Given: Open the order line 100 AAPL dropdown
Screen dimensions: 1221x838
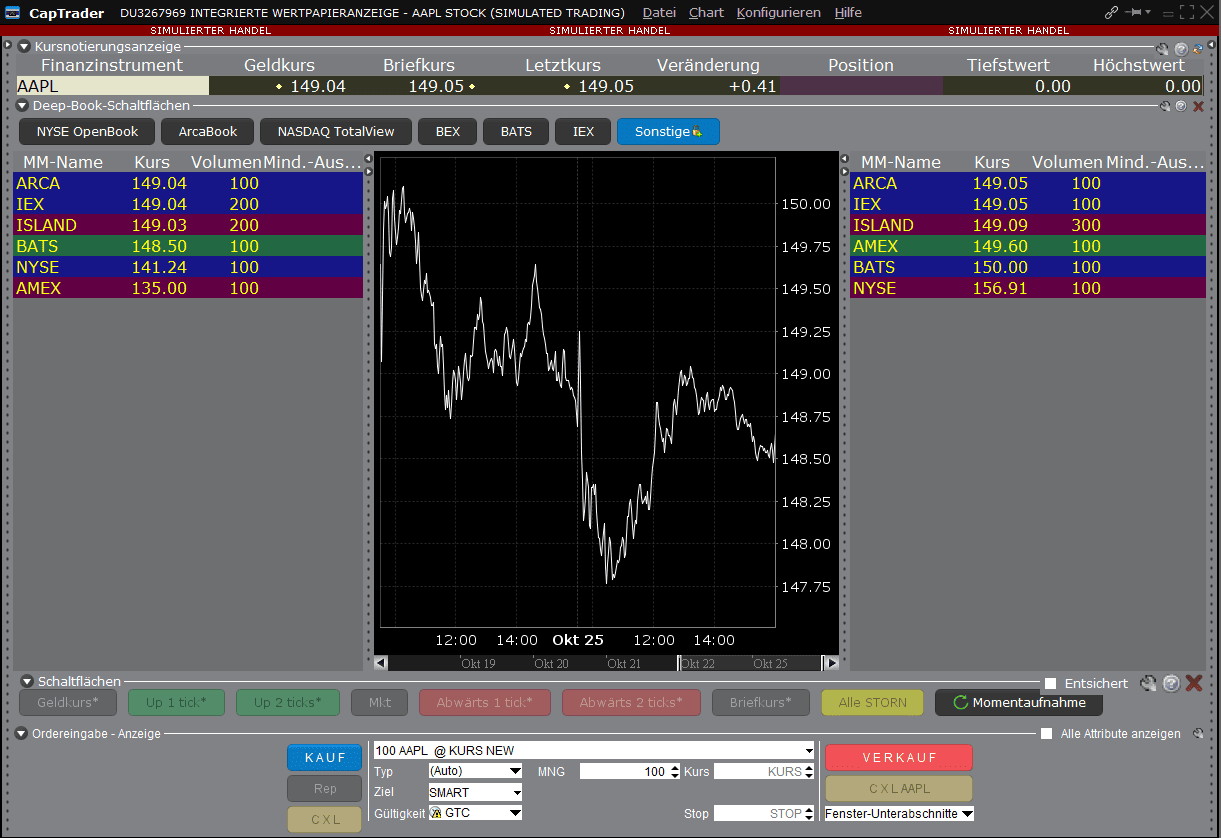Looking at the screenshot, I should 594,750.
